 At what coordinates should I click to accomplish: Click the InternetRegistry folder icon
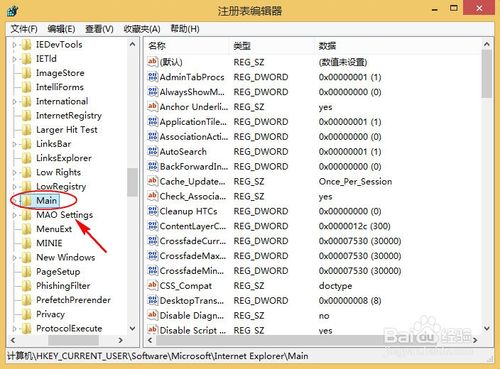pyautogui.click(x=27, y=116)
